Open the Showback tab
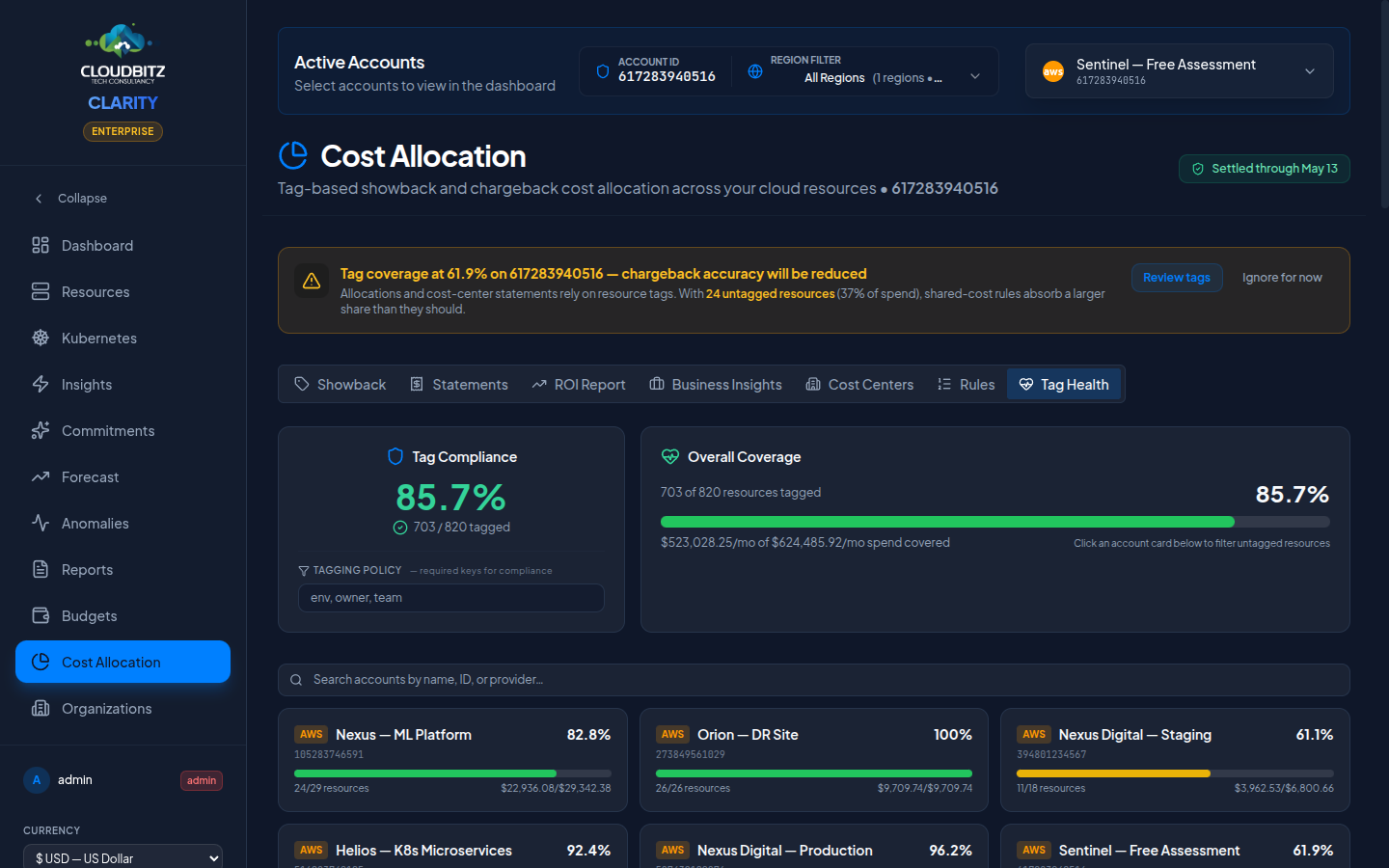1389x868 pixels. click(x=340, y=384)
